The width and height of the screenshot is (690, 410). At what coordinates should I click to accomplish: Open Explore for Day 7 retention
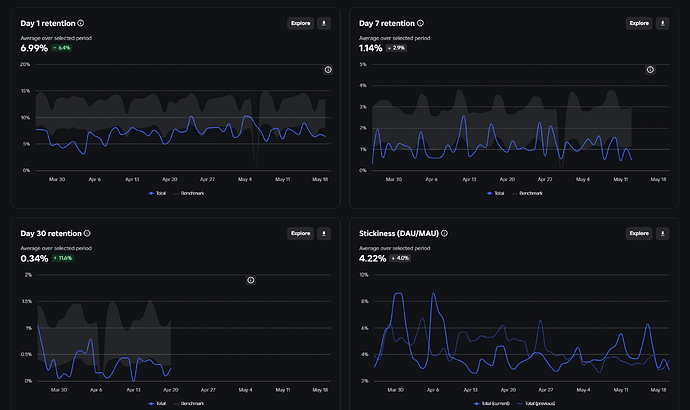639,23
